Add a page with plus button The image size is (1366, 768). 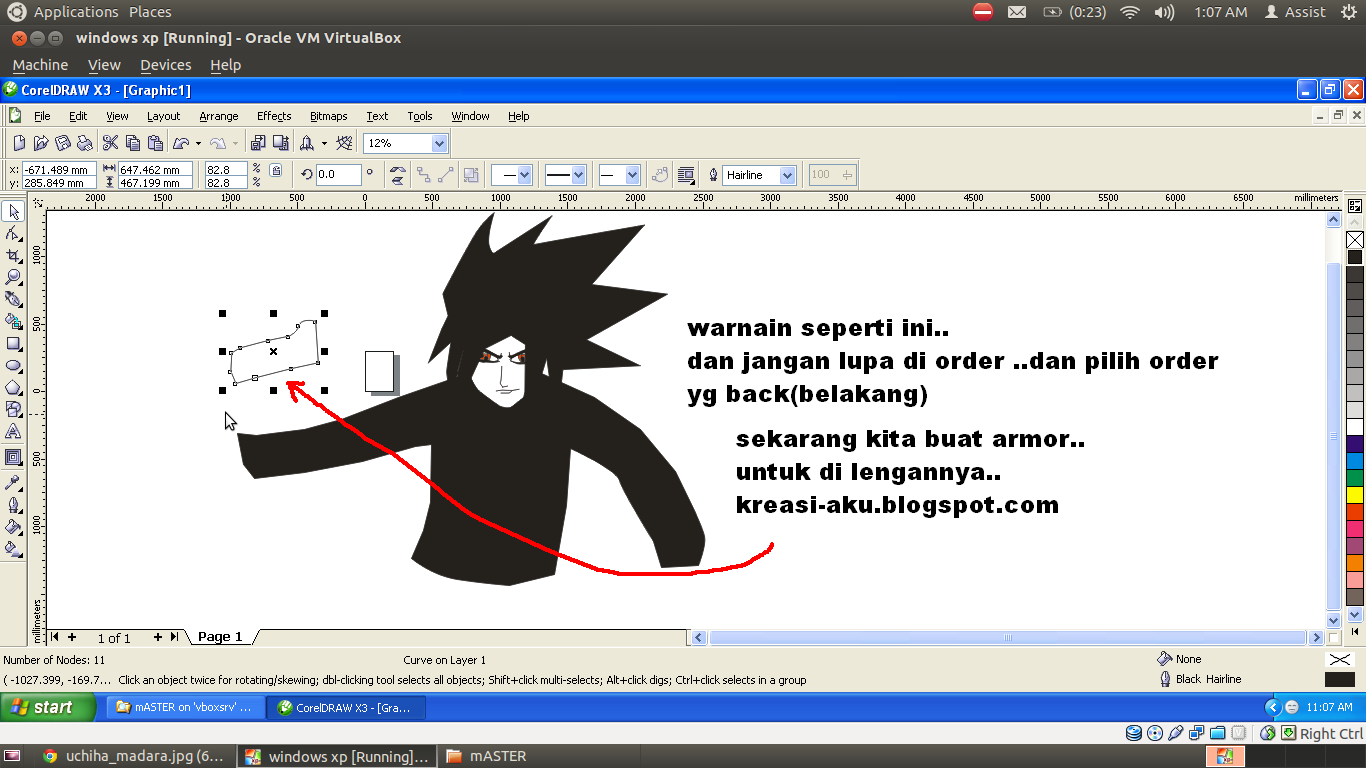(158, 637)
